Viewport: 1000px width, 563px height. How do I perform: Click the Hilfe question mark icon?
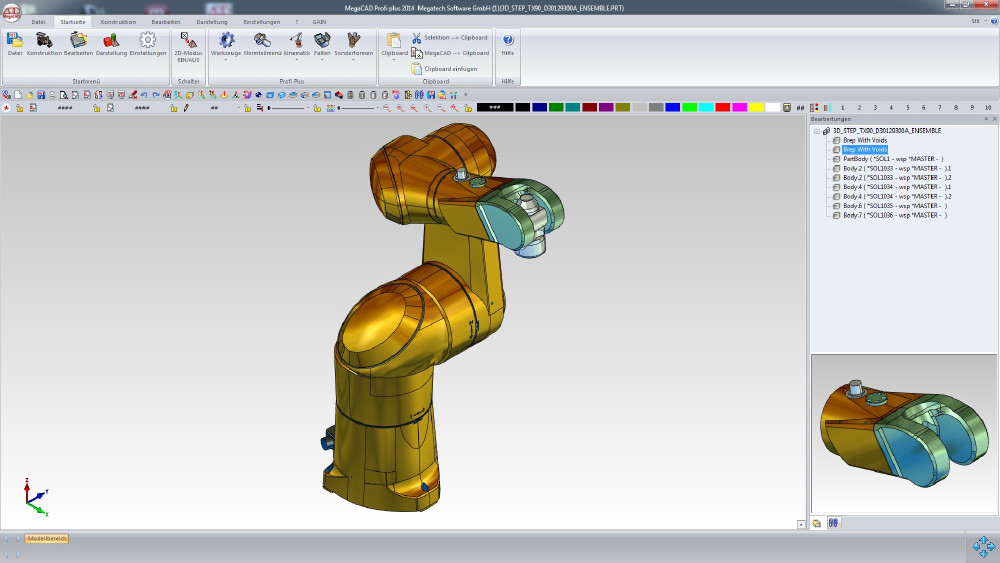(x=508, y=40)
